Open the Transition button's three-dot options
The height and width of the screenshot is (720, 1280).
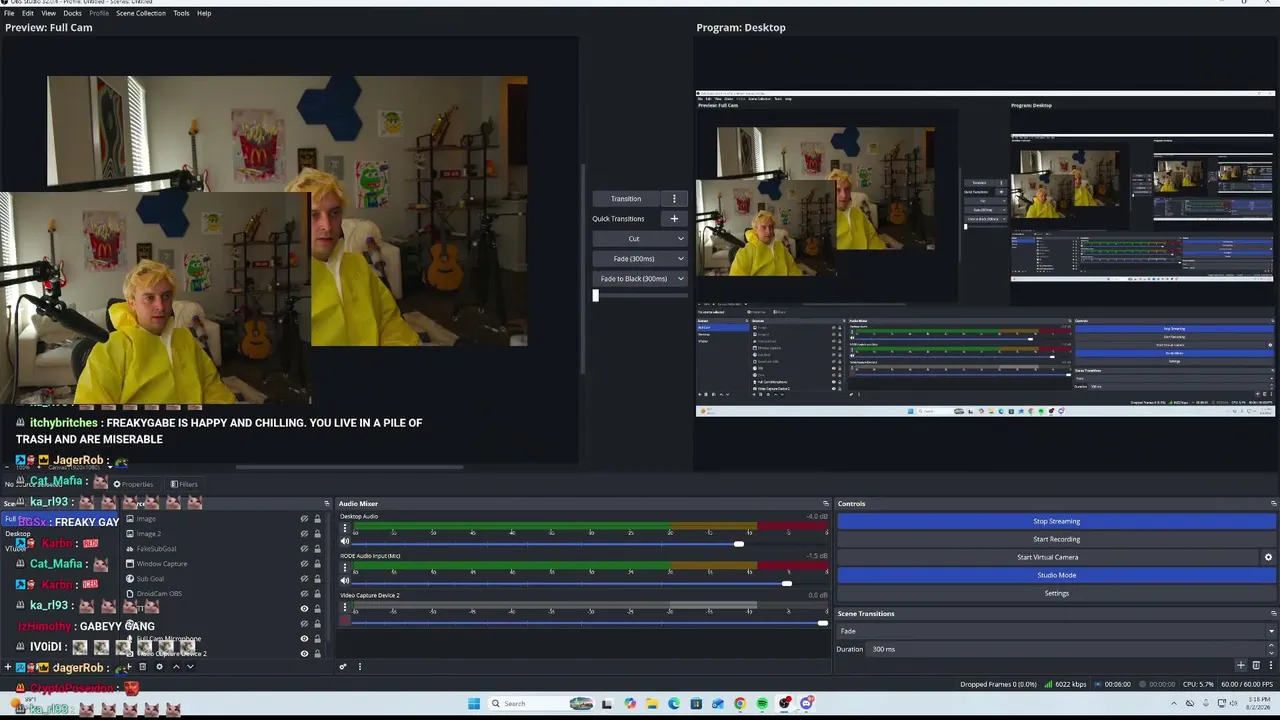pos(675,199)
